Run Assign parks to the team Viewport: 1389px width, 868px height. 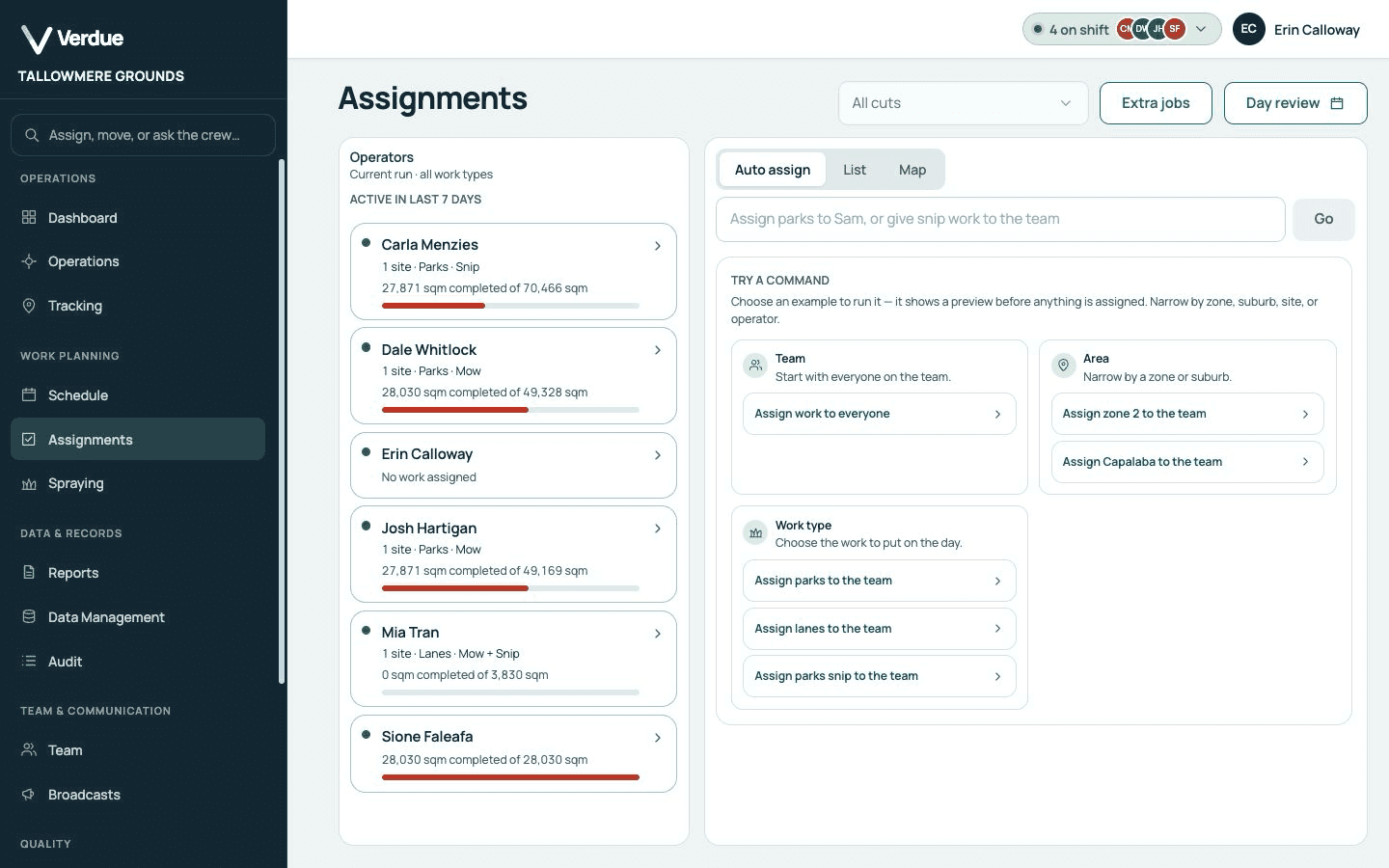879,581
